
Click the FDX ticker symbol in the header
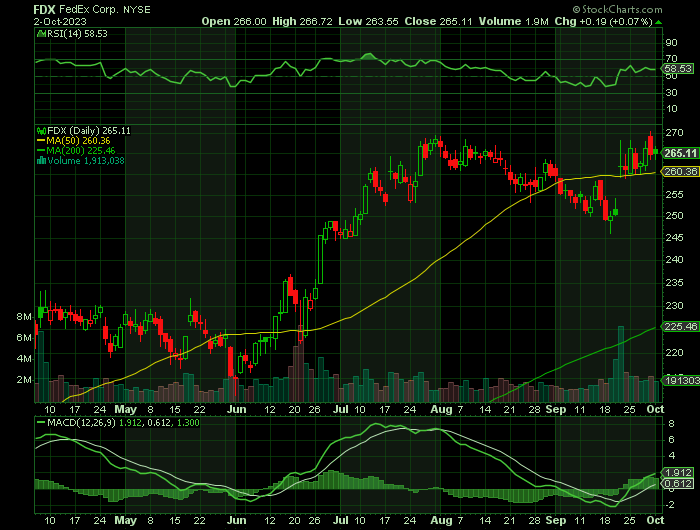pos(45,9)
